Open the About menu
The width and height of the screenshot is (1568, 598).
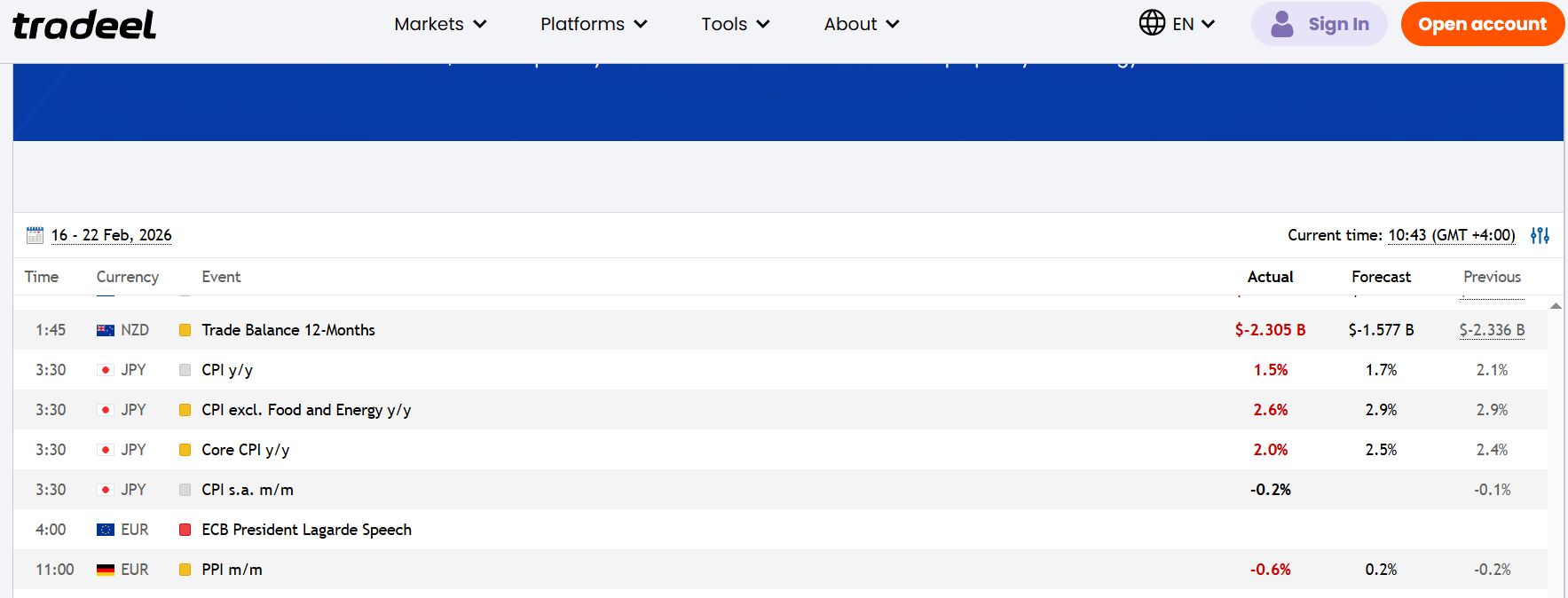(861, 24)
